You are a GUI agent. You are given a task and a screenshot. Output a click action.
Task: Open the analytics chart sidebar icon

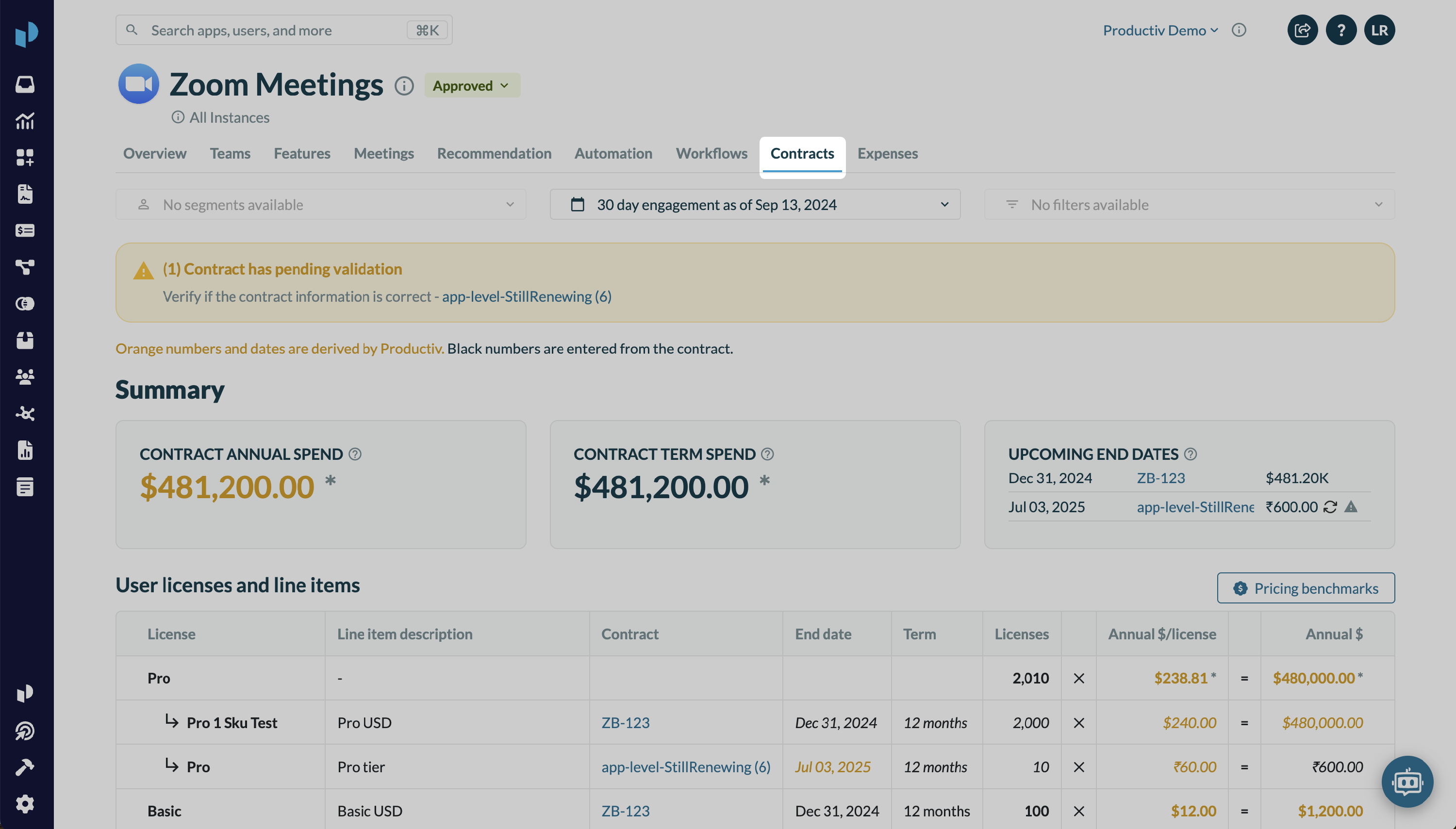coord(25,121)
